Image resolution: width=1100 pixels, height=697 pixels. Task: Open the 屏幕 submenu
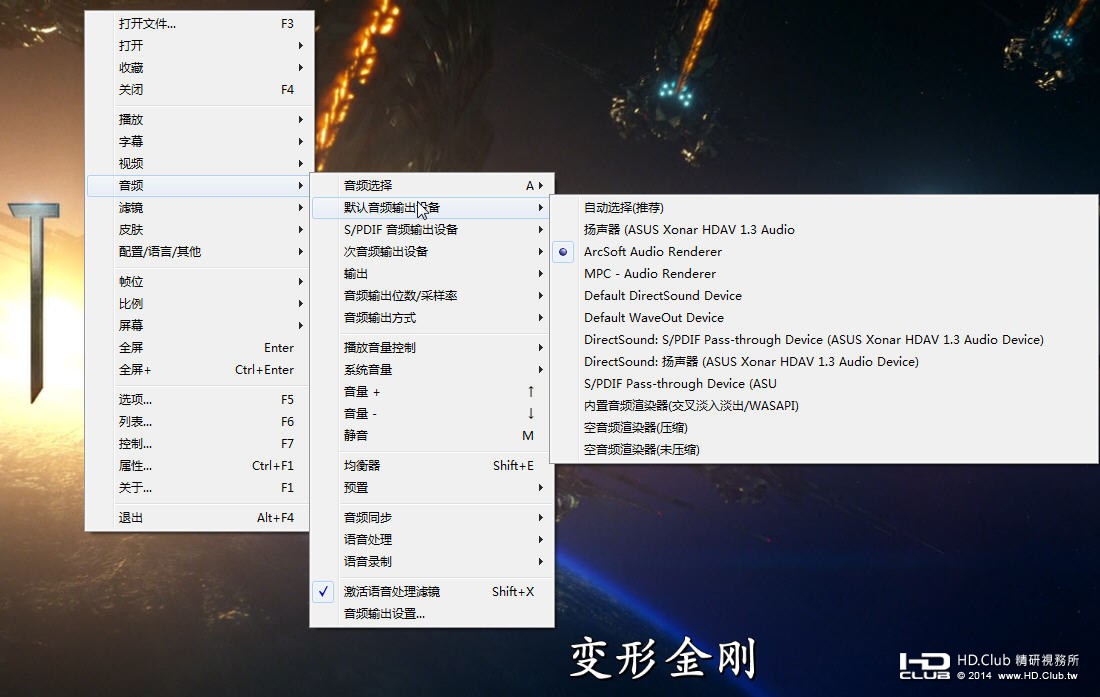click(x=199, y=325)
